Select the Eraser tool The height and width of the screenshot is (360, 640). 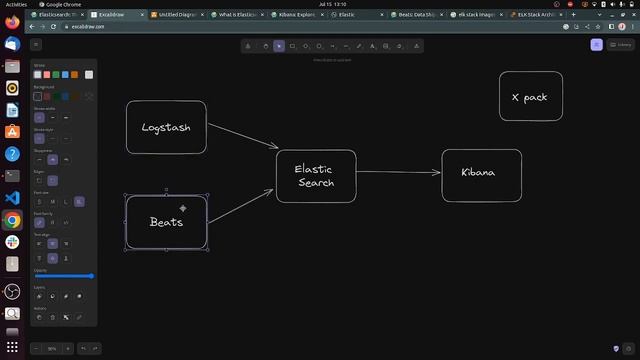[x=399, y=46]
